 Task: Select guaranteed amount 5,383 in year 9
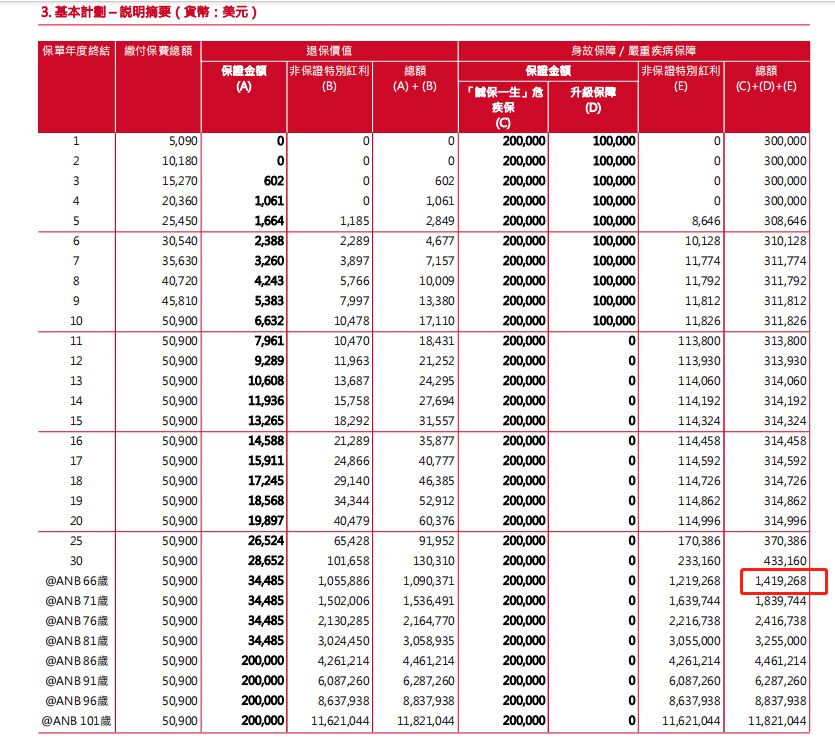coord(269,301)
